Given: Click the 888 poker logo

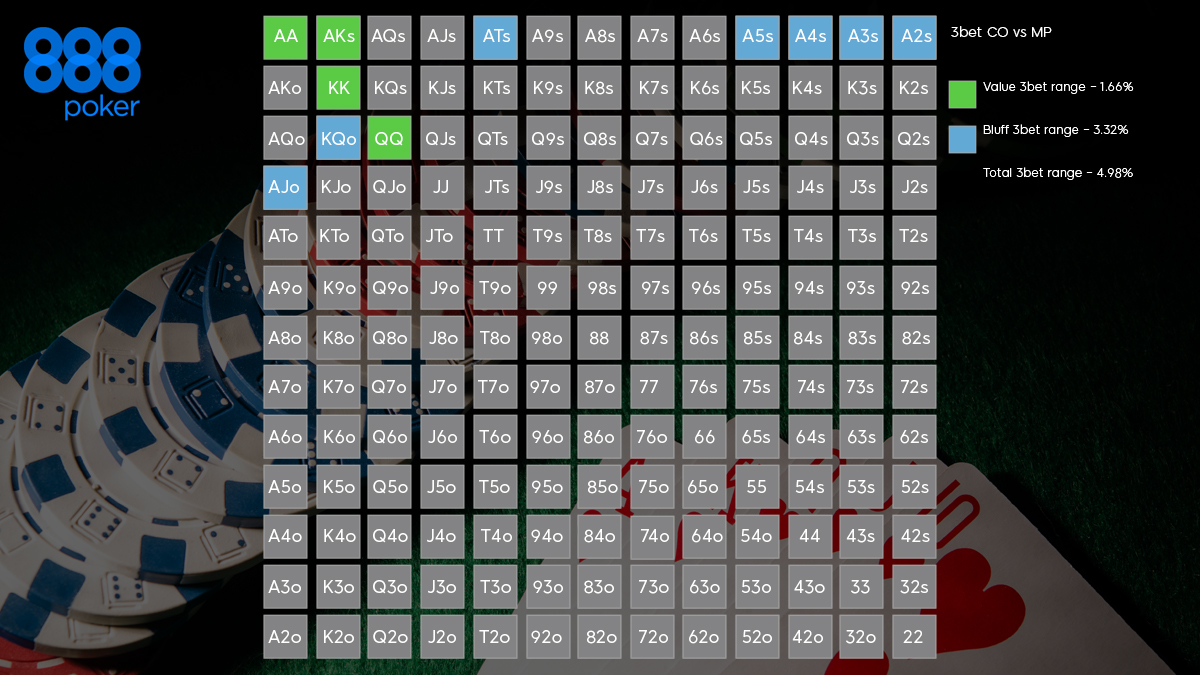Looking at the screenshot, I should [82, 73].
